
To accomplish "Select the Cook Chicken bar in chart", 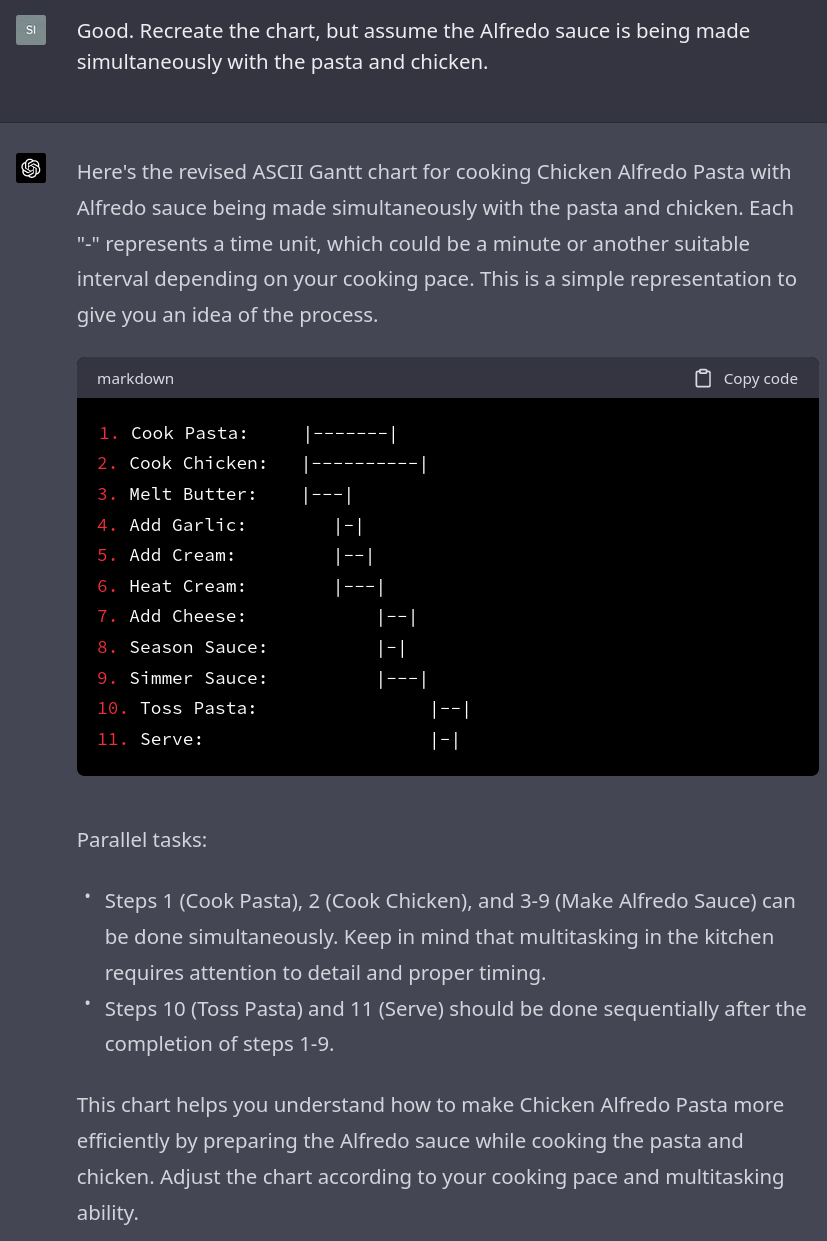I will (366, 464).
